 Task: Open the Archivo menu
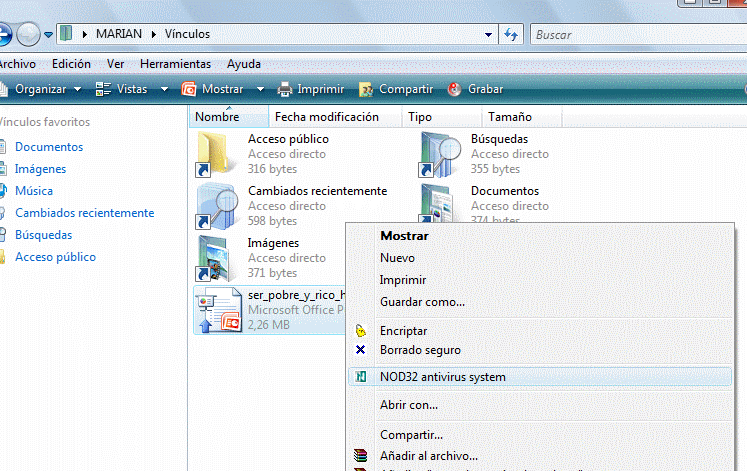[x=18, y=64]
